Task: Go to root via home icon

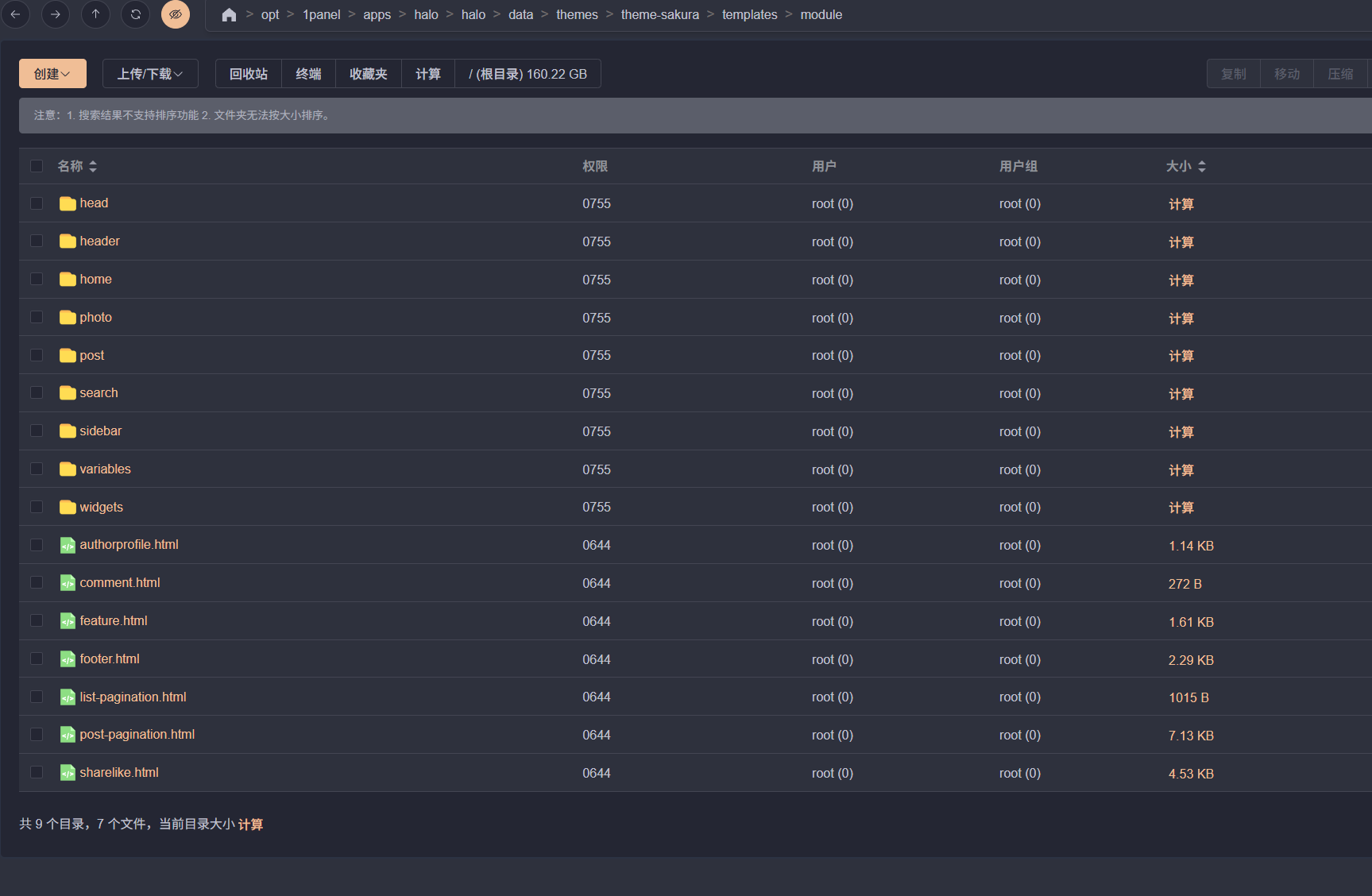Action: [229, 15]
